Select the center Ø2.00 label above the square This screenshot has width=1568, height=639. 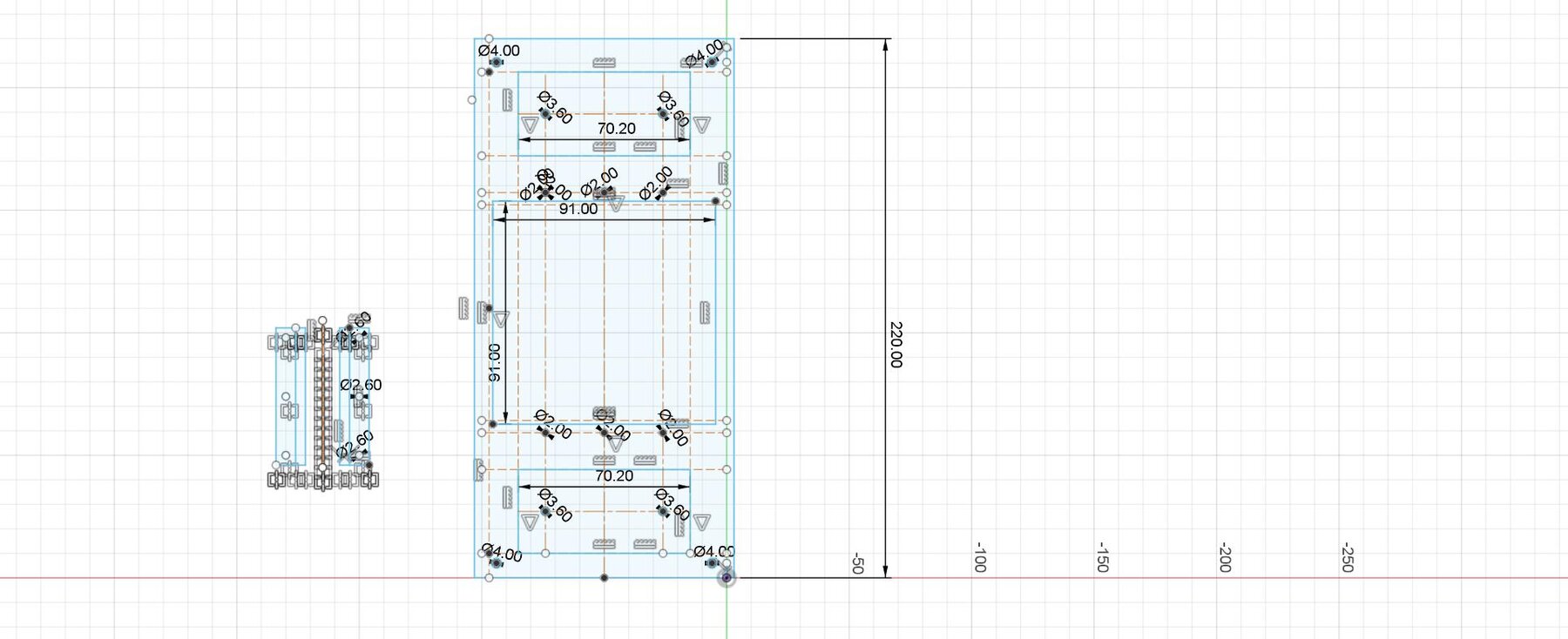[599, 183]
